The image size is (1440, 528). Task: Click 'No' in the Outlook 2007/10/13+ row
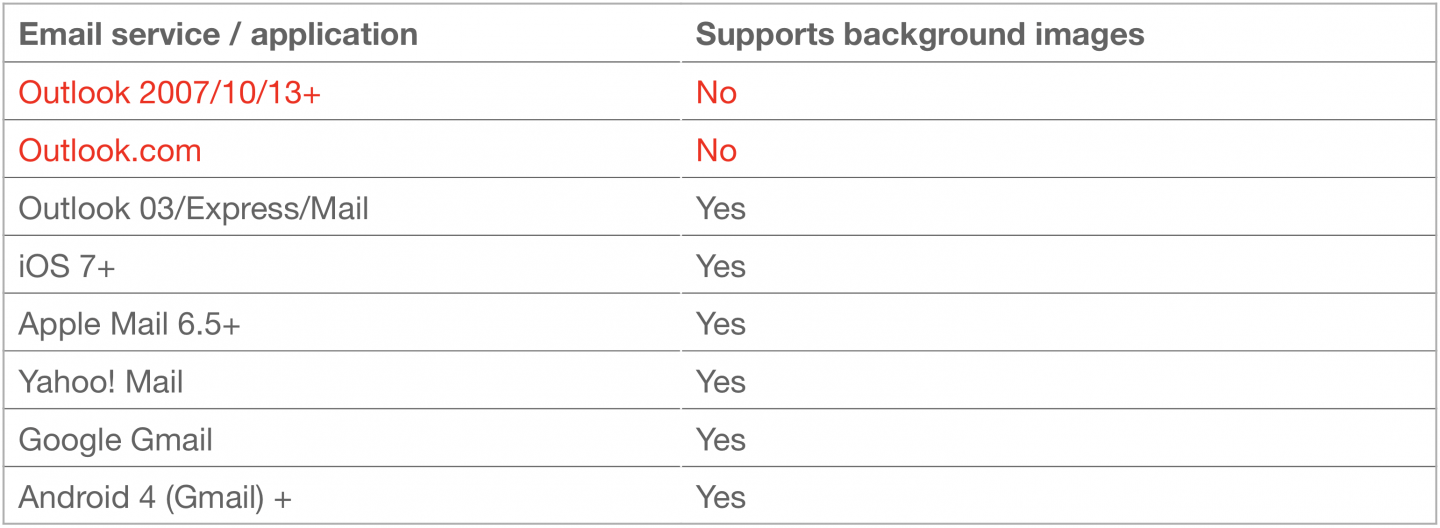click(x=716, y=93)
